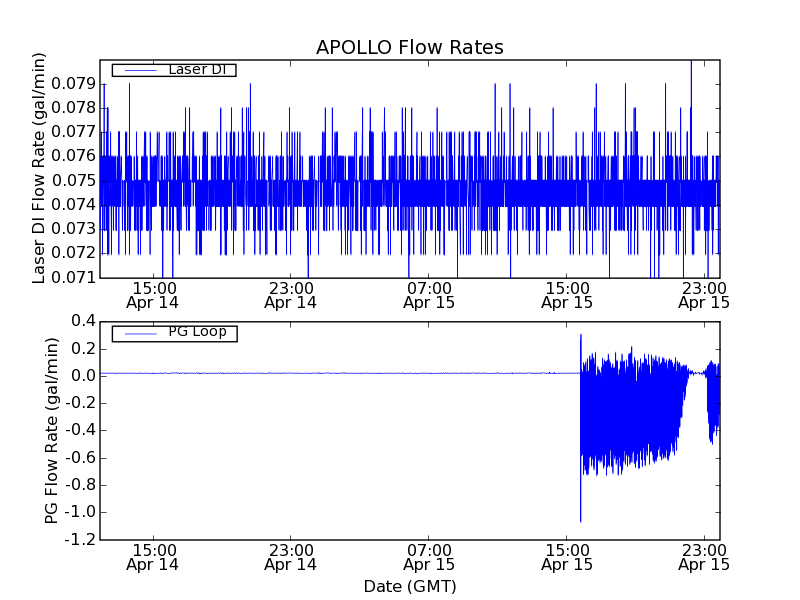Click the 0.4 tick on the PG y-axis
Viewport: 800px width, 600px height.
84,321
